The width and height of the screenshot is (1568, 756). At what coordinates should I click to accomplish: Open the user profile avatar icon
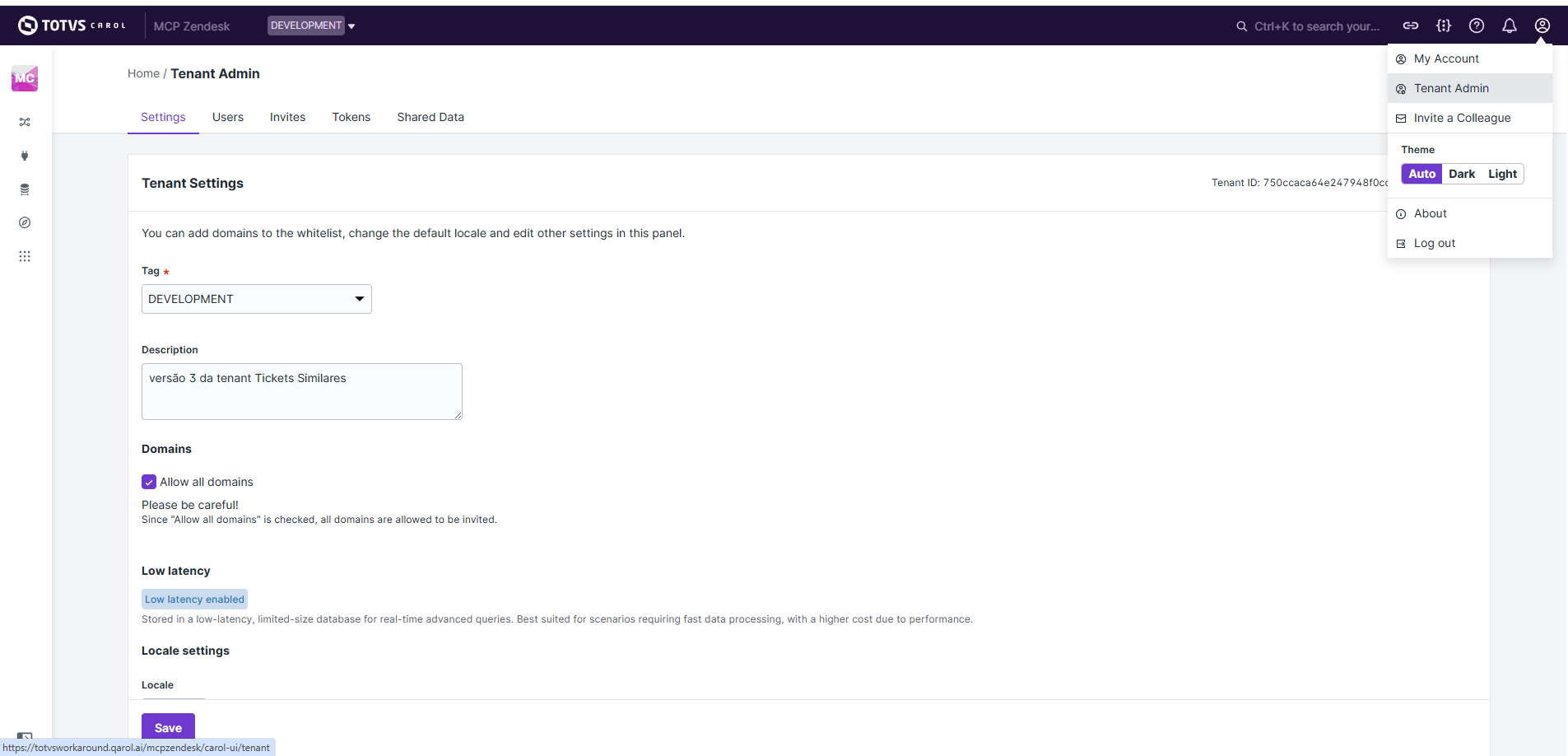pos(1542,26)
